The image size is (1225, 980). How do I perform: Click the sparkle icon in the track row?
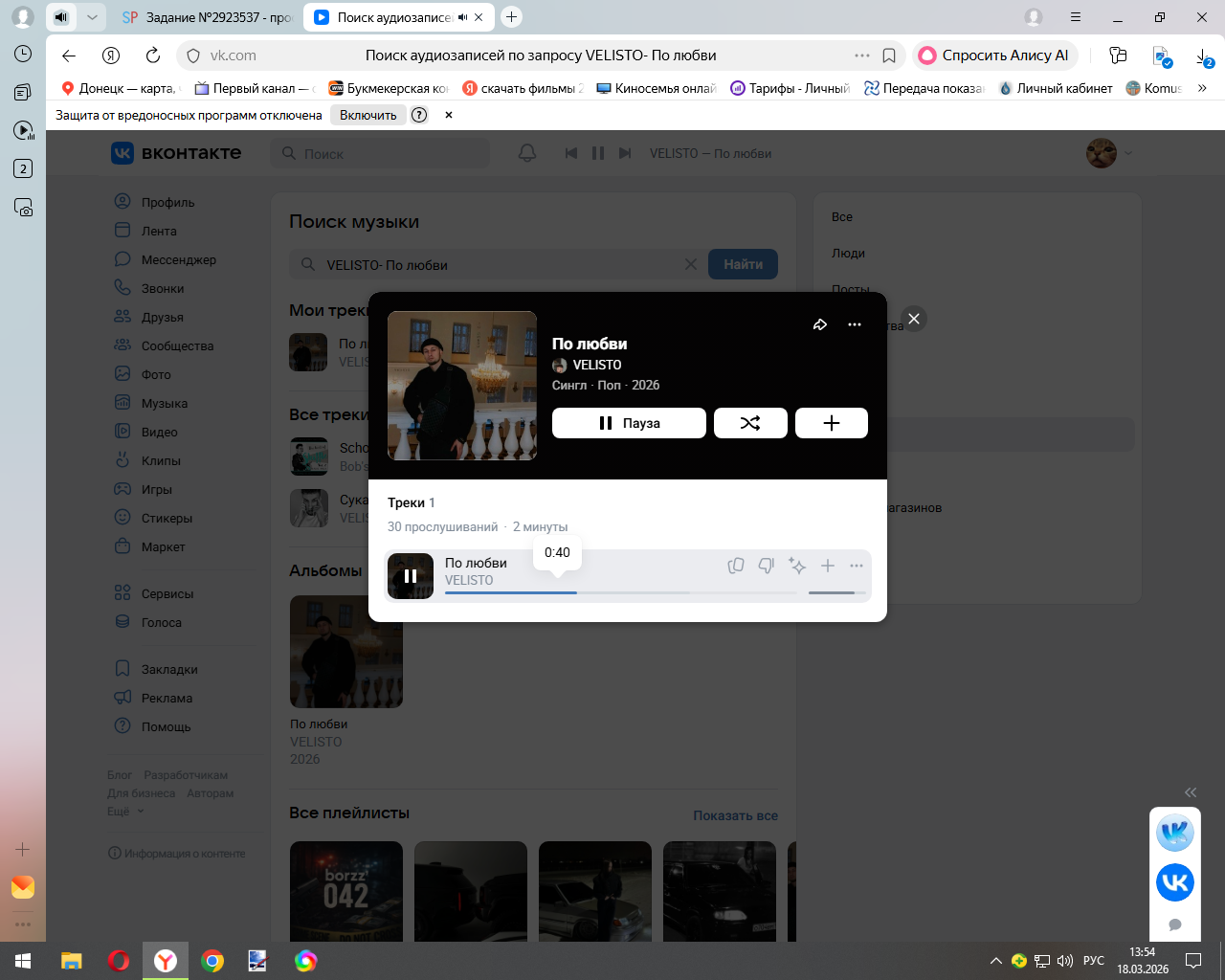797,566
